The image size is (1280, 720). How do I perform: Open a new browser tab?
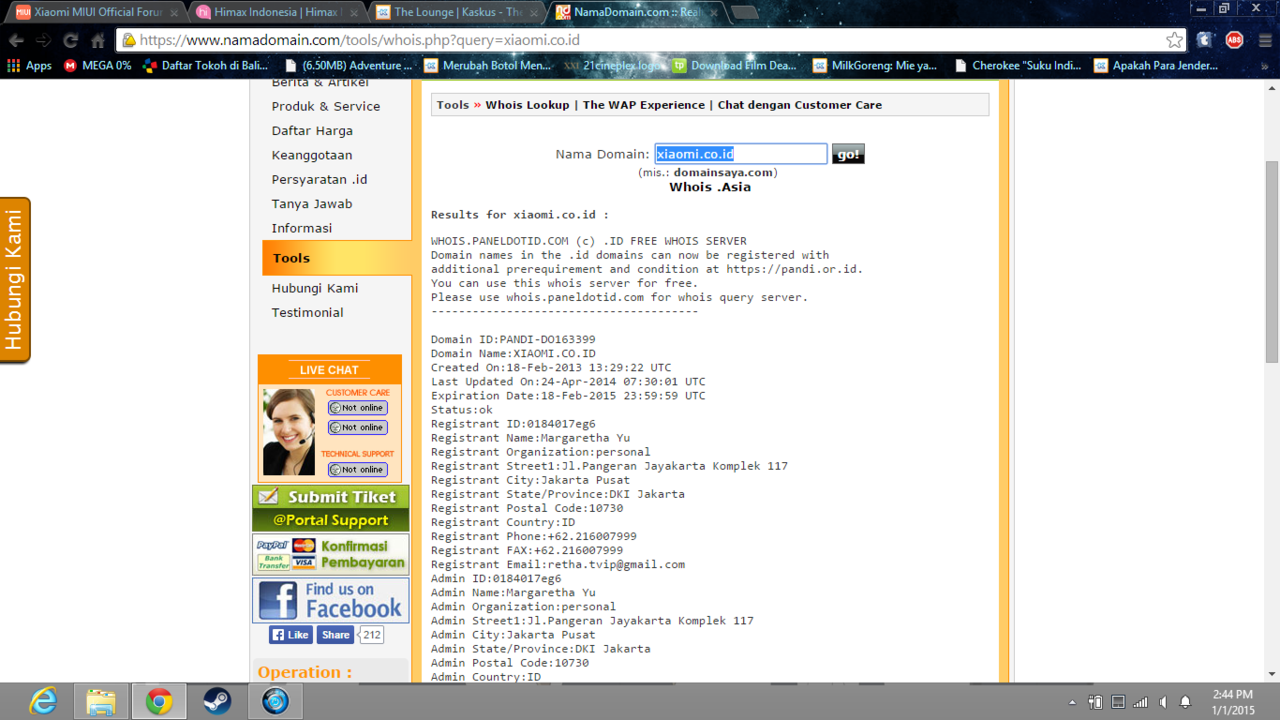click(x=745, y=12)
